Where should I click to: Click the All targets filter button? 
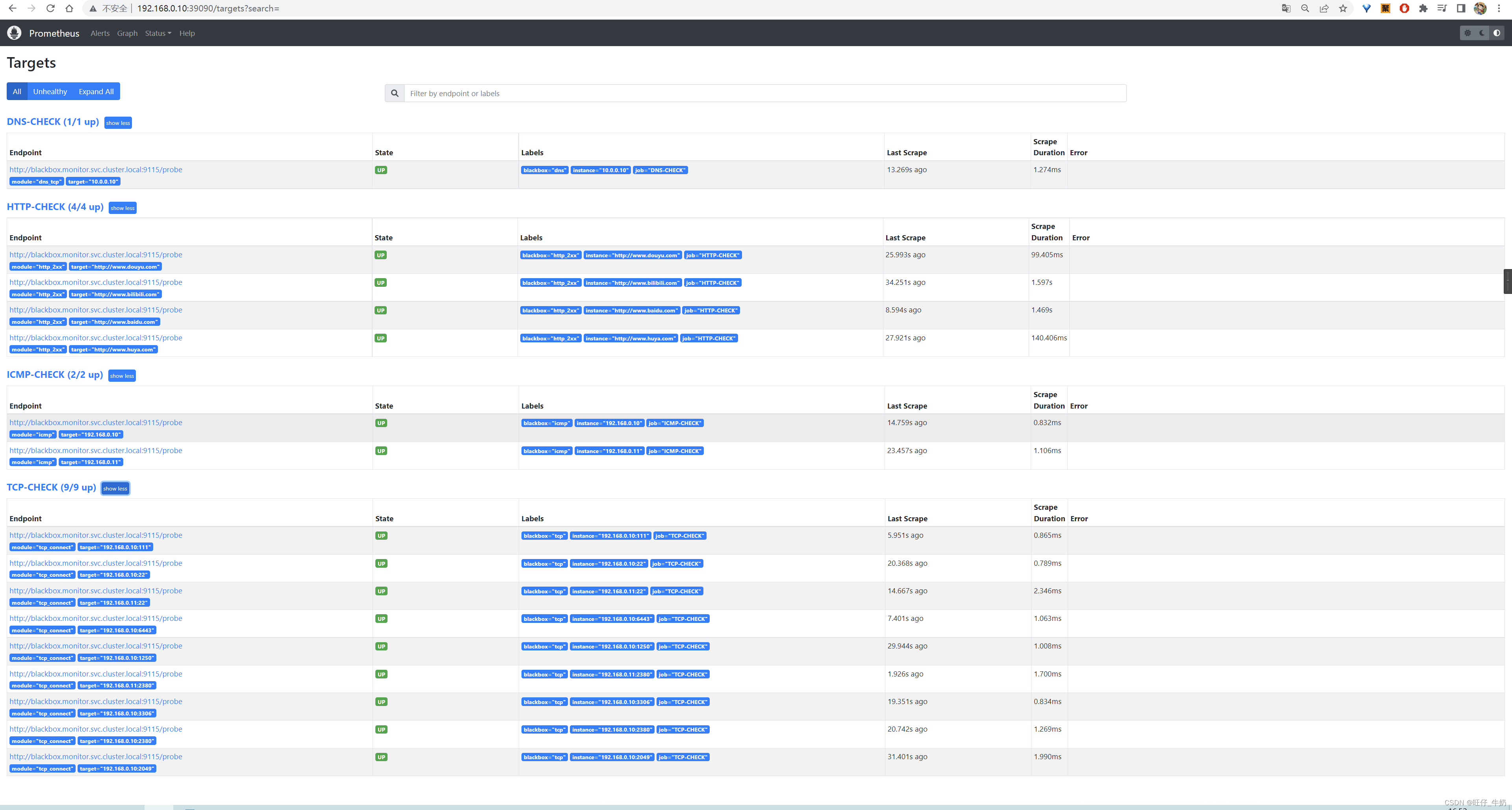coord(17,91)
